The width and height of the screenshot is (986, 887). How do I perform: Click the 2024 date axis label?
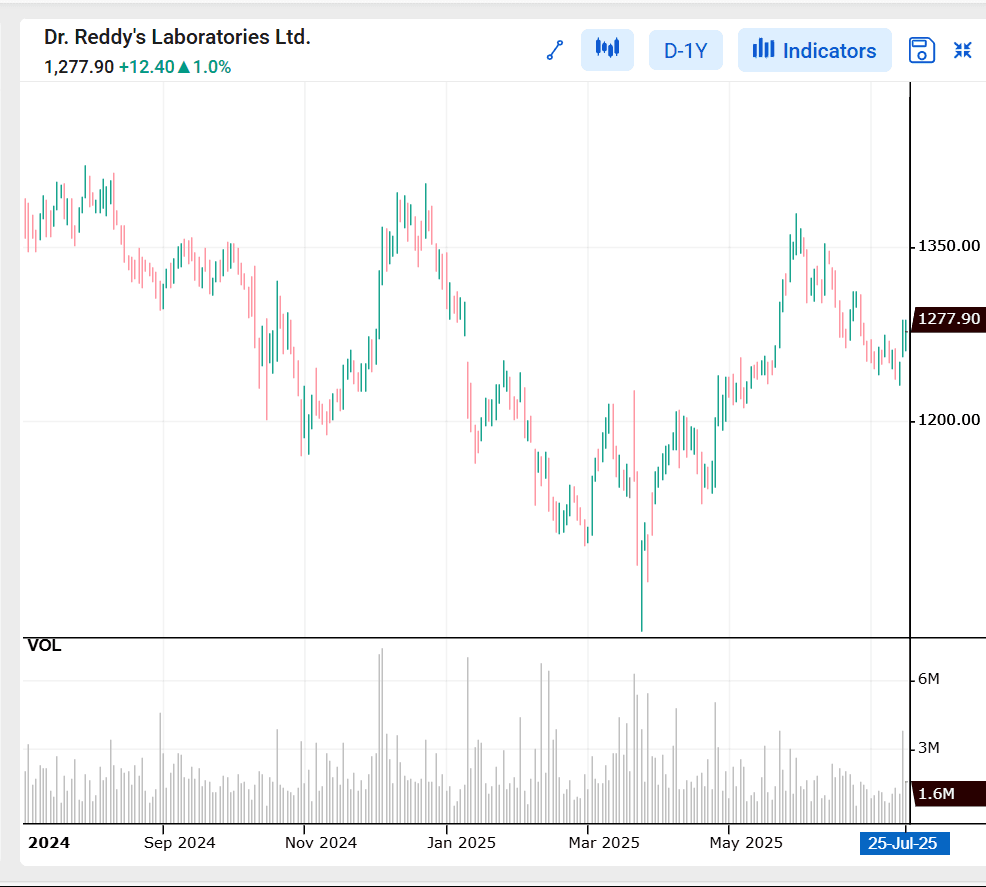coord(49,843)
